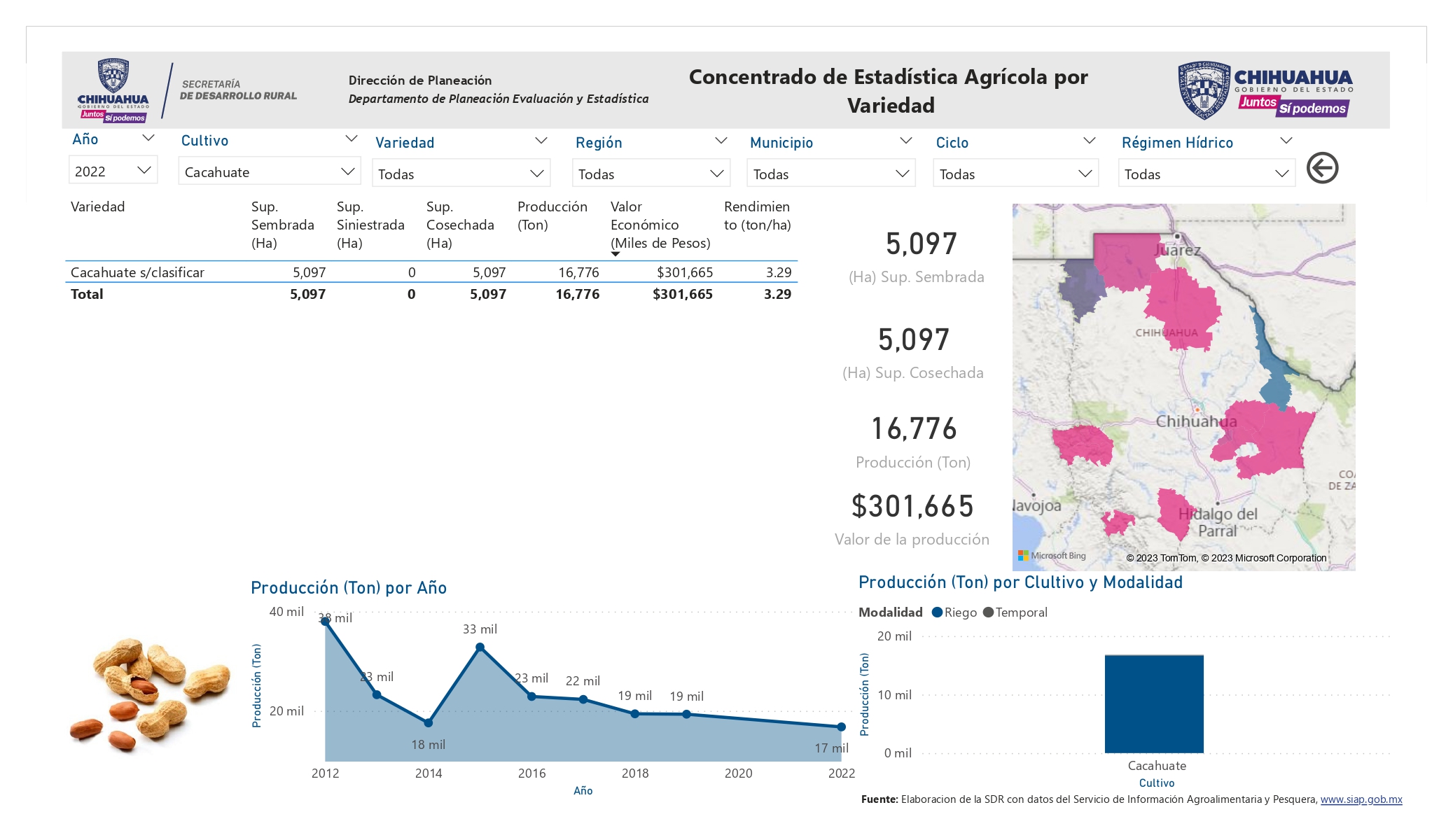Sort table by Sup. Cosechada (Ha) header
Screen dimensions: 1453x840
point(460,225)
